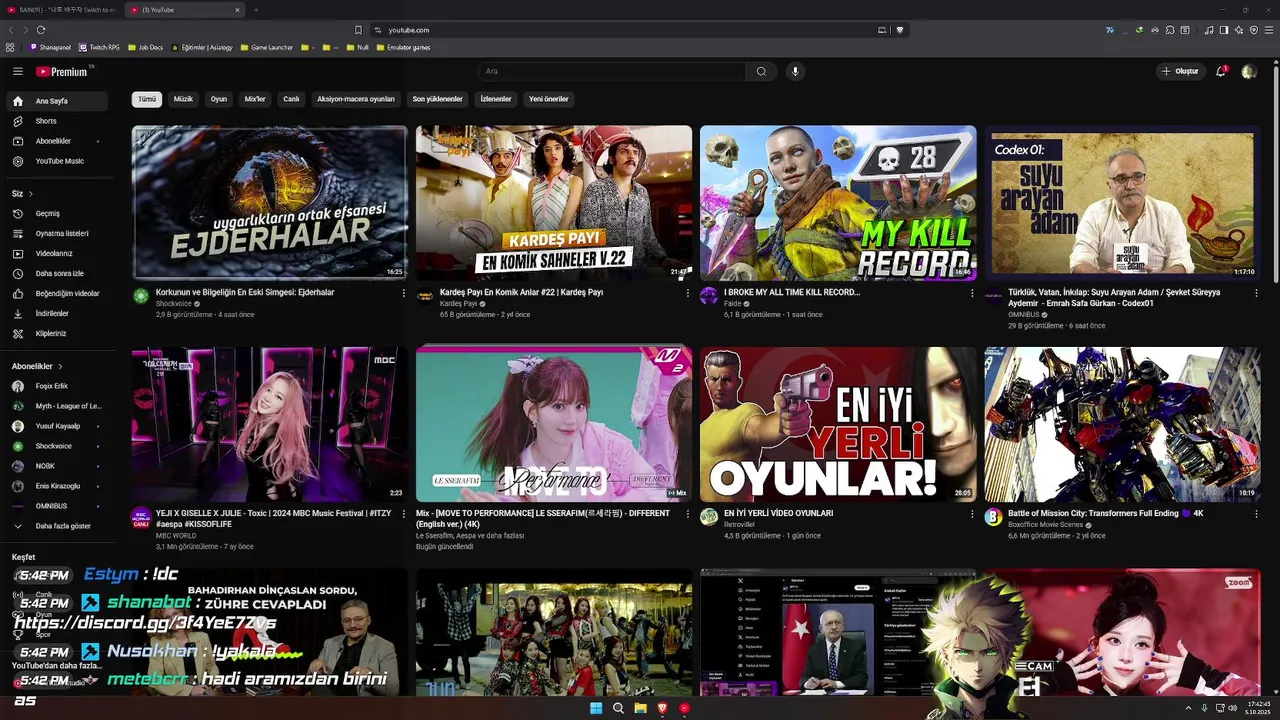Image resolution: width=1280 pixels, height=720 pixels.
Task: Open Yusuf Kayaalp subscription channel
Action: pos(56,426)
